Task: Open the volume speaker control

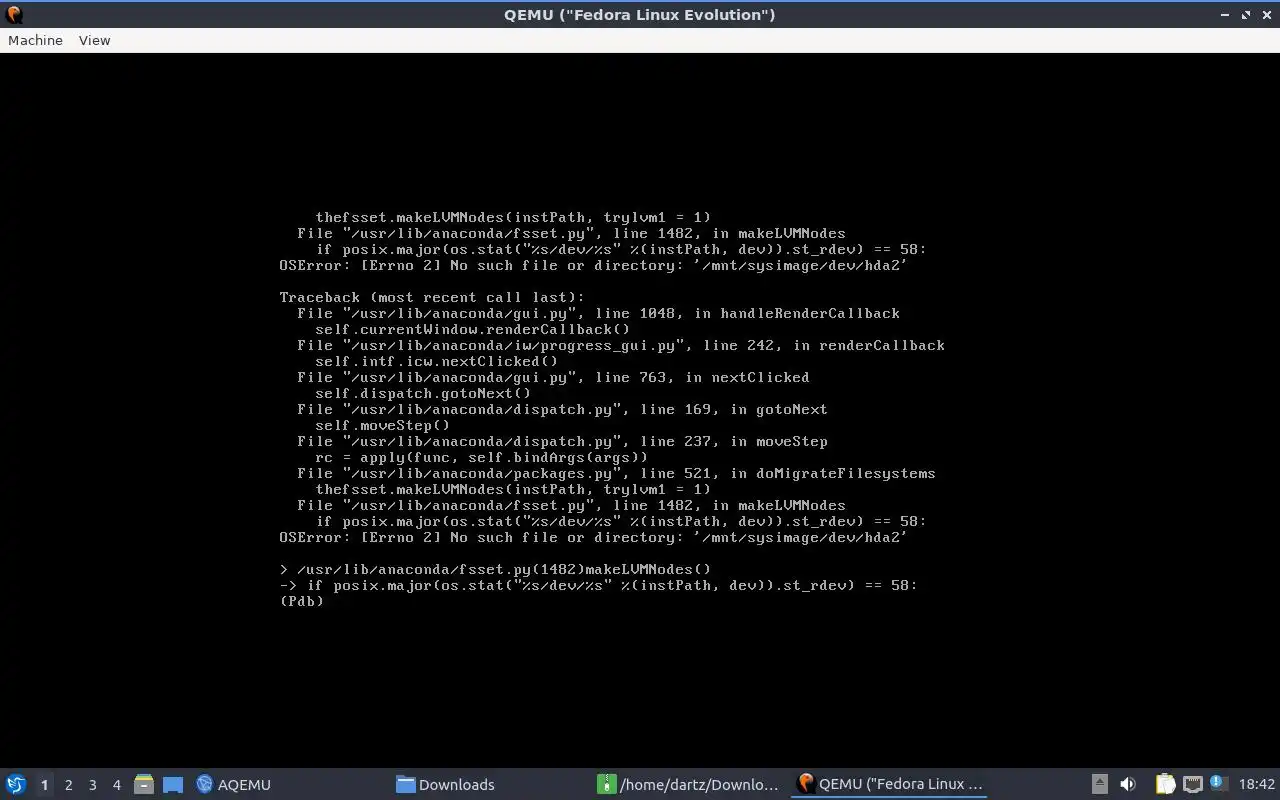Action: tap(1128, 785)
